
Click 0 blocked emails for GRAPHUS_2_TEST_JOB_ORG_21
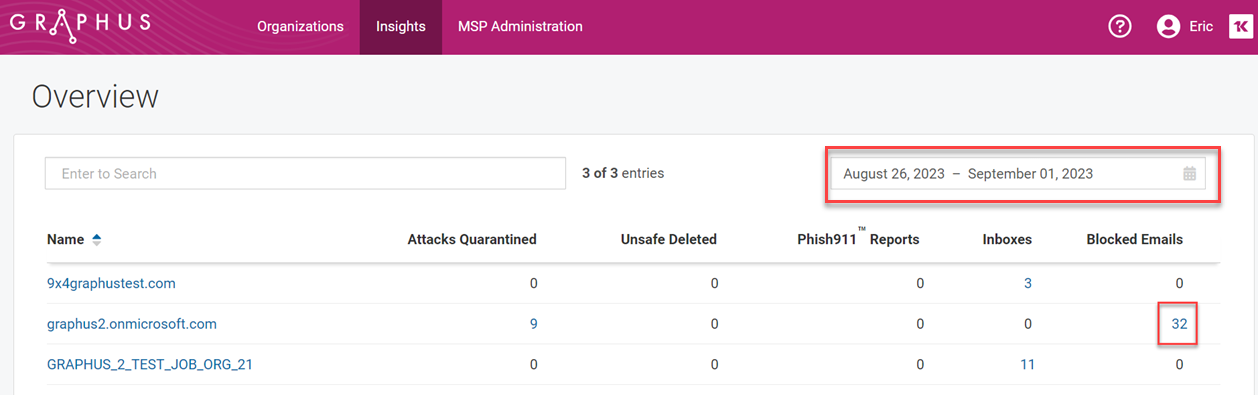pos(1179,365)
